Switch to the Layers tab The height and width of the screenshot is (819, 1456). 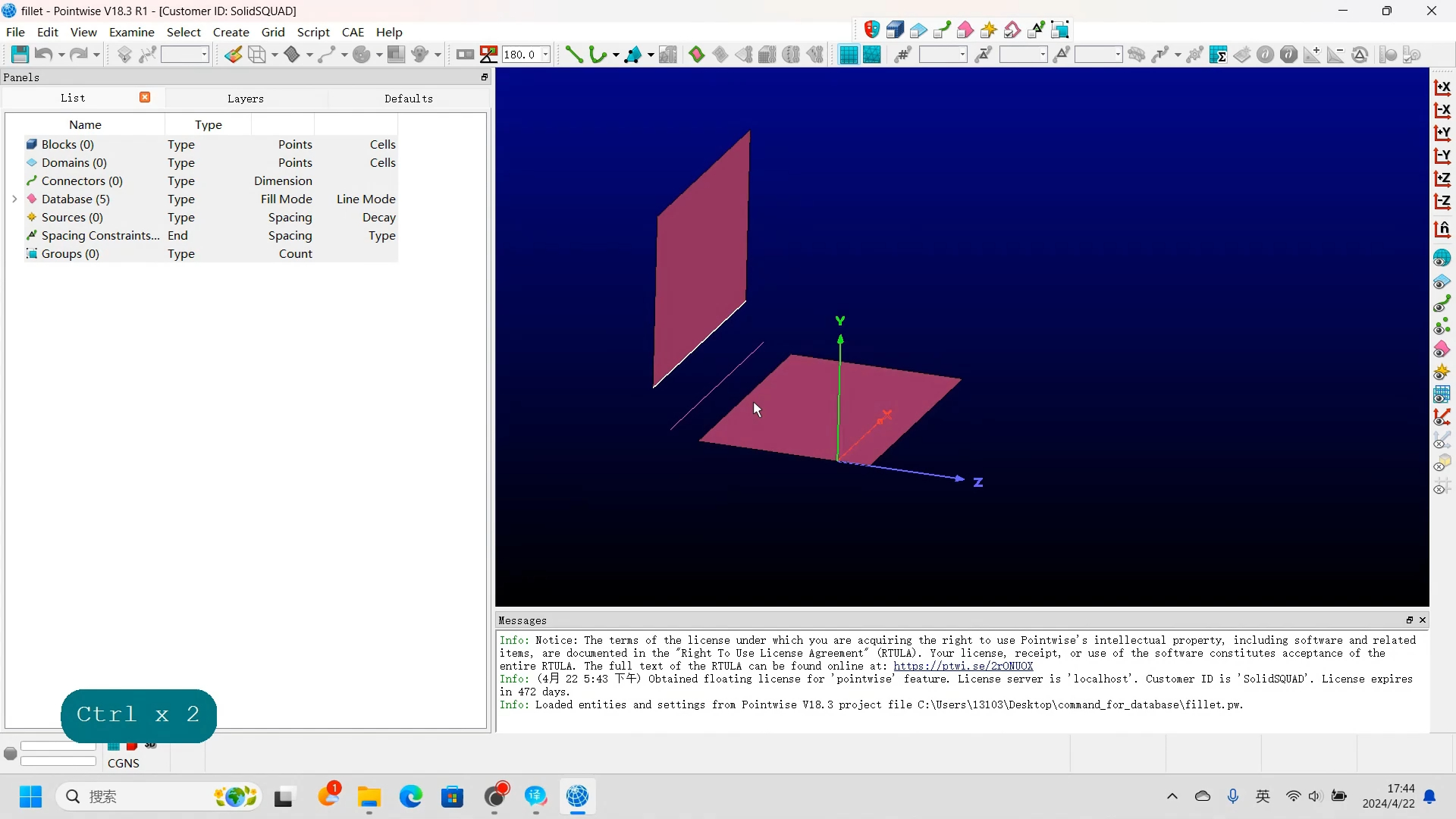pos(245,99)
